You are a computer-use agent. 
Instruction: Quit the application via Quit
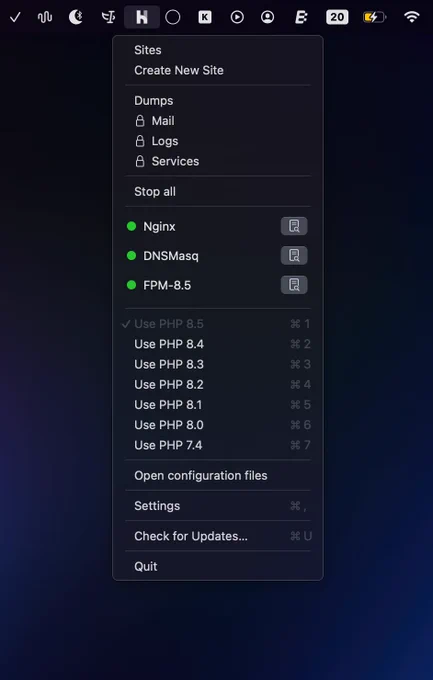(218, 566)
